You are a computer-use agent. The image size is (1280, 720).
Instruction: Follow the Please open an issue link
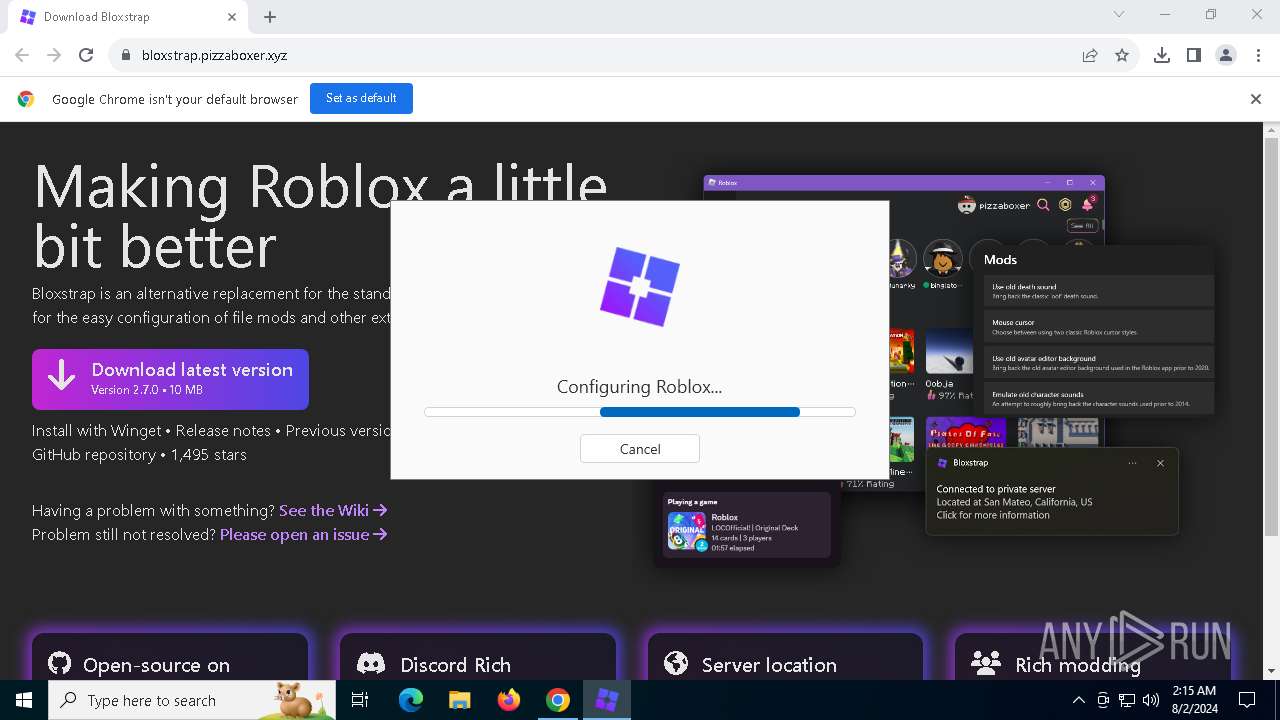[x=304, y=534]
